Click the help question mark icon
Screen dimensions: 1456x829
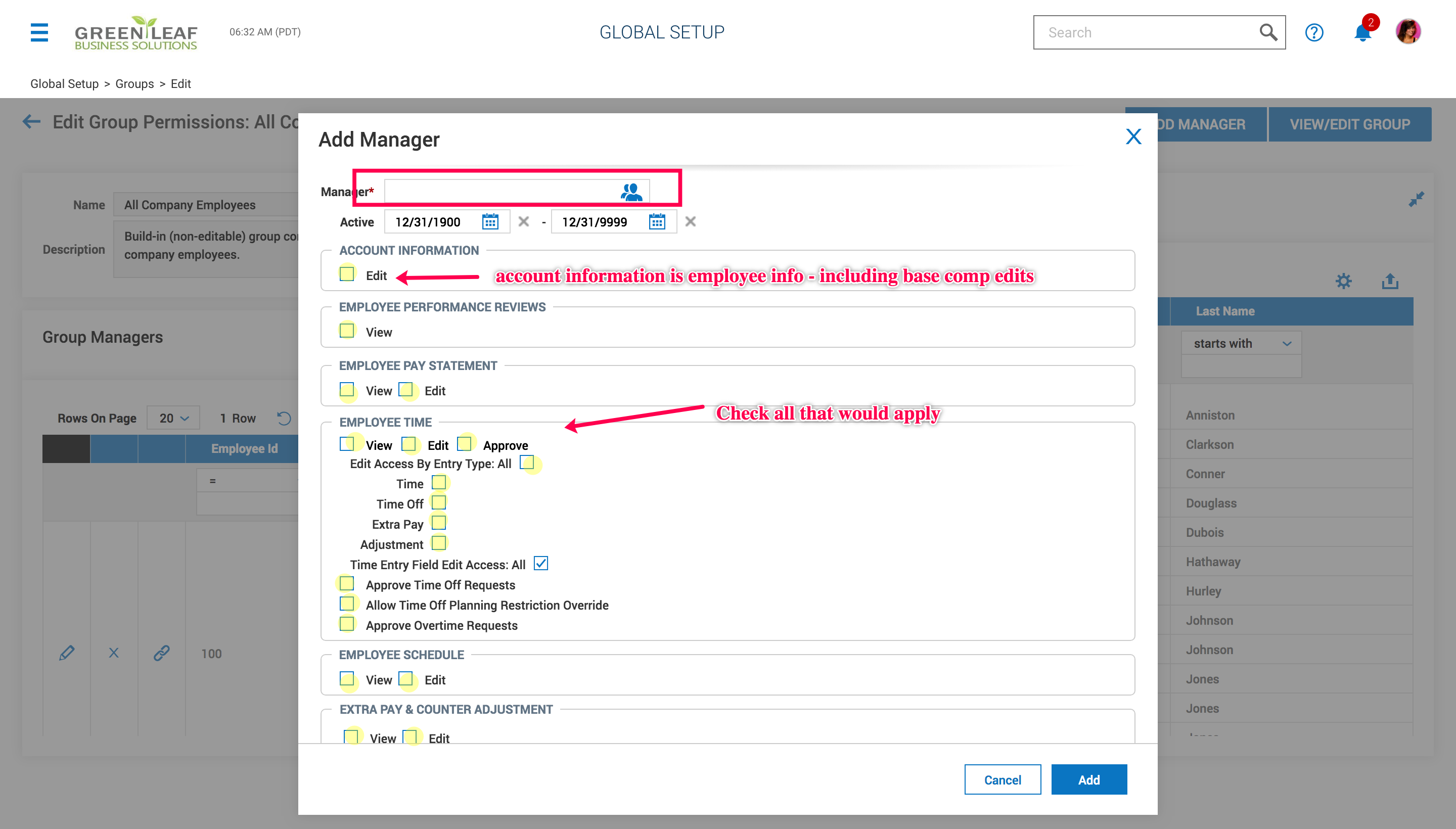click(x=1313, y=32)
